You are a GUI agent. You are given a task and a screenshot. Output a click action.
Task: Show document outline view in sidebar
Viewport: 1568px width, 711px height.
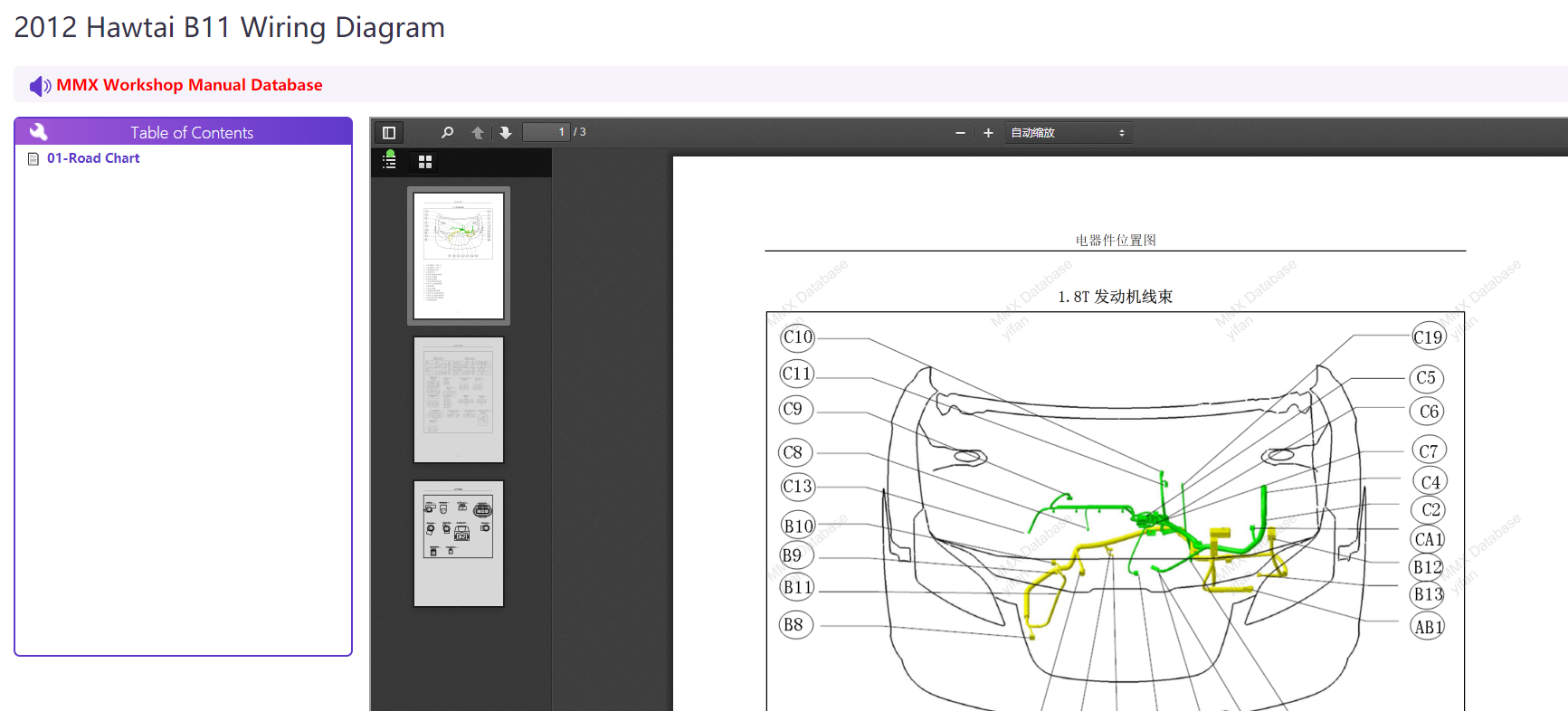pyautogui.click(x=389, y=161)
